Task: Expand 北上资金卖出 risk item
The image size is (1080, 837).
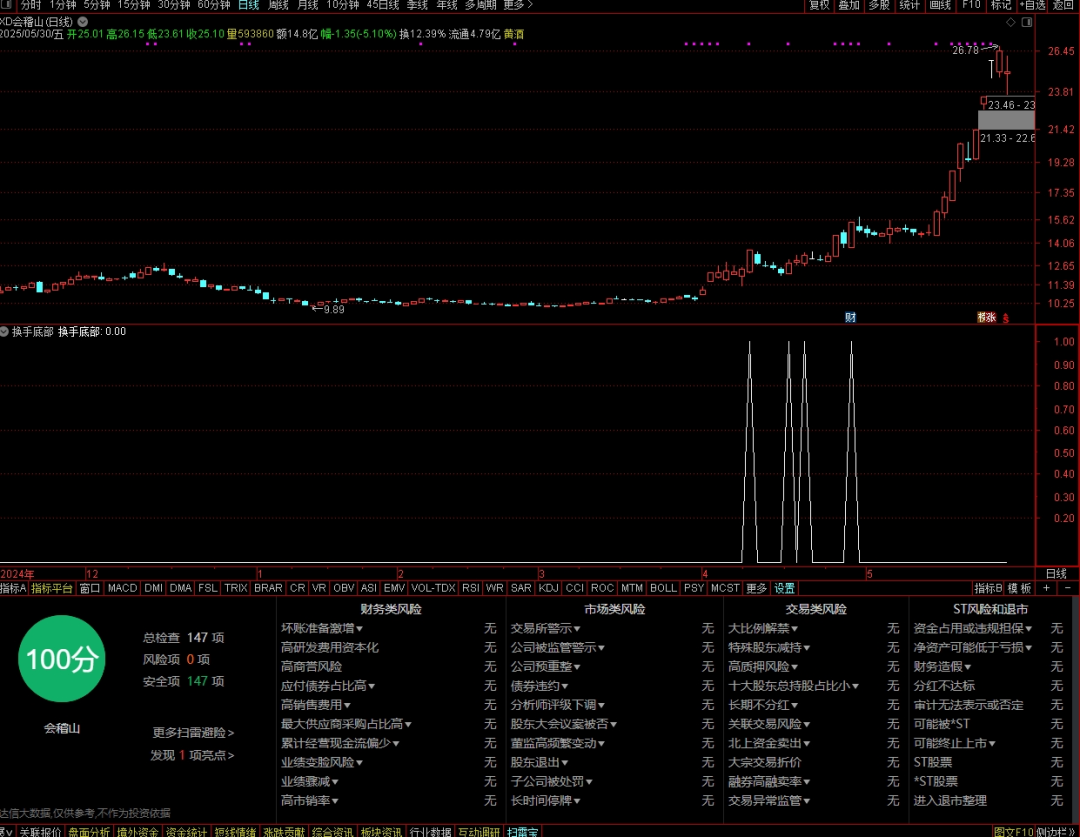Action: coord(769,743)
